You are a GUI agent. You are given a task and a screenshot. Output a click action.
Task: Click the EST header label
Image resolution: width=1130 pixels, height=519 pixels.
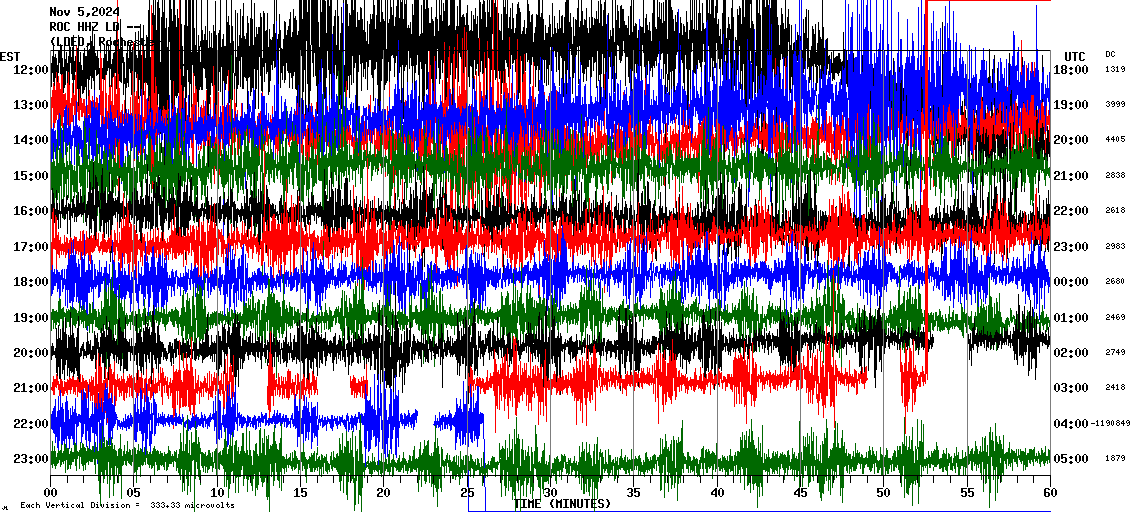[x=10, y=56]
